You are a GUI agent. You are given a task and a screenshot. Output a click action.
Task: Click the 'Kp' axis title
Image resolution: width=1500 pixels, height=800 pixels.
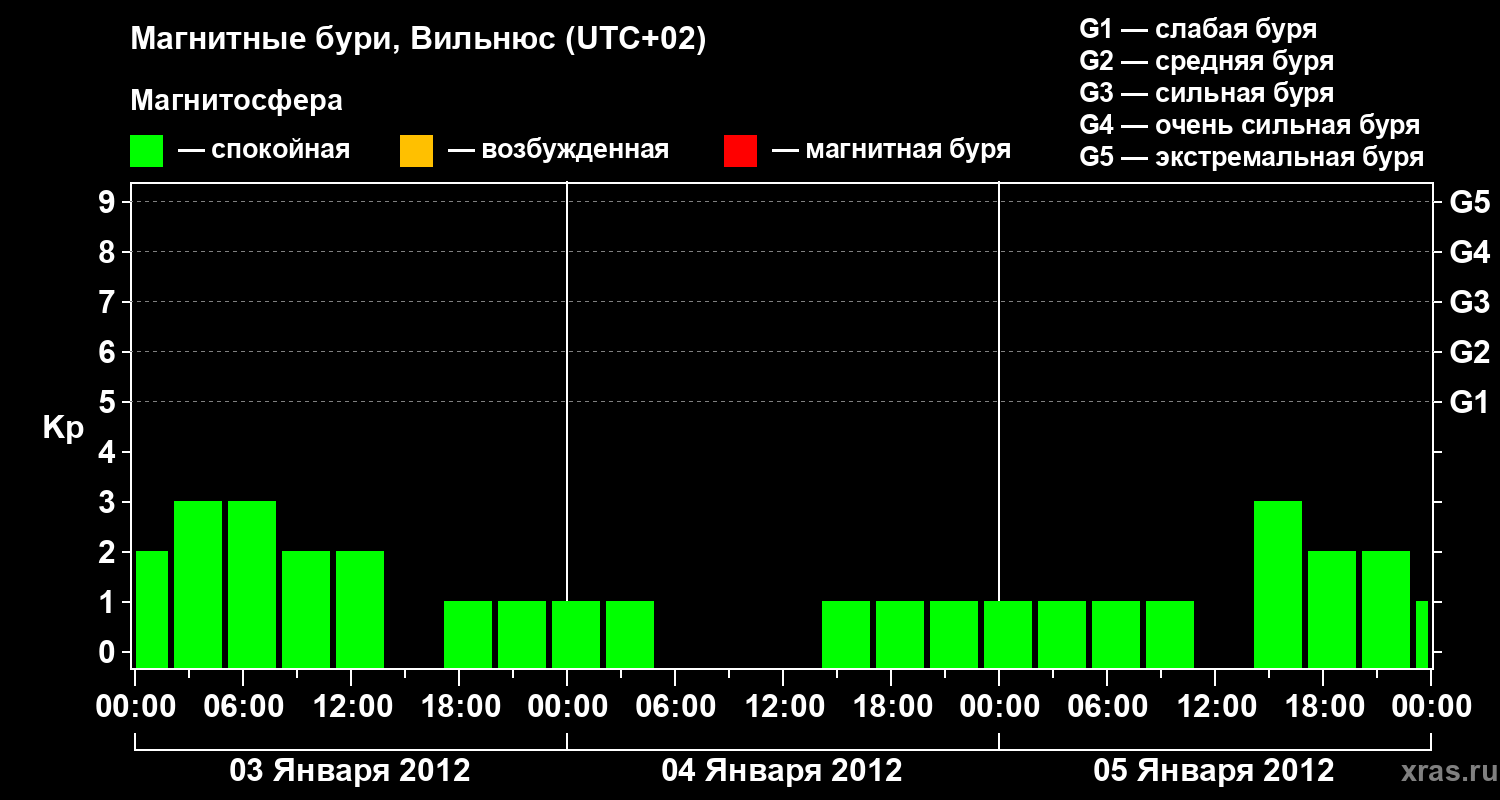coord(63,428)
